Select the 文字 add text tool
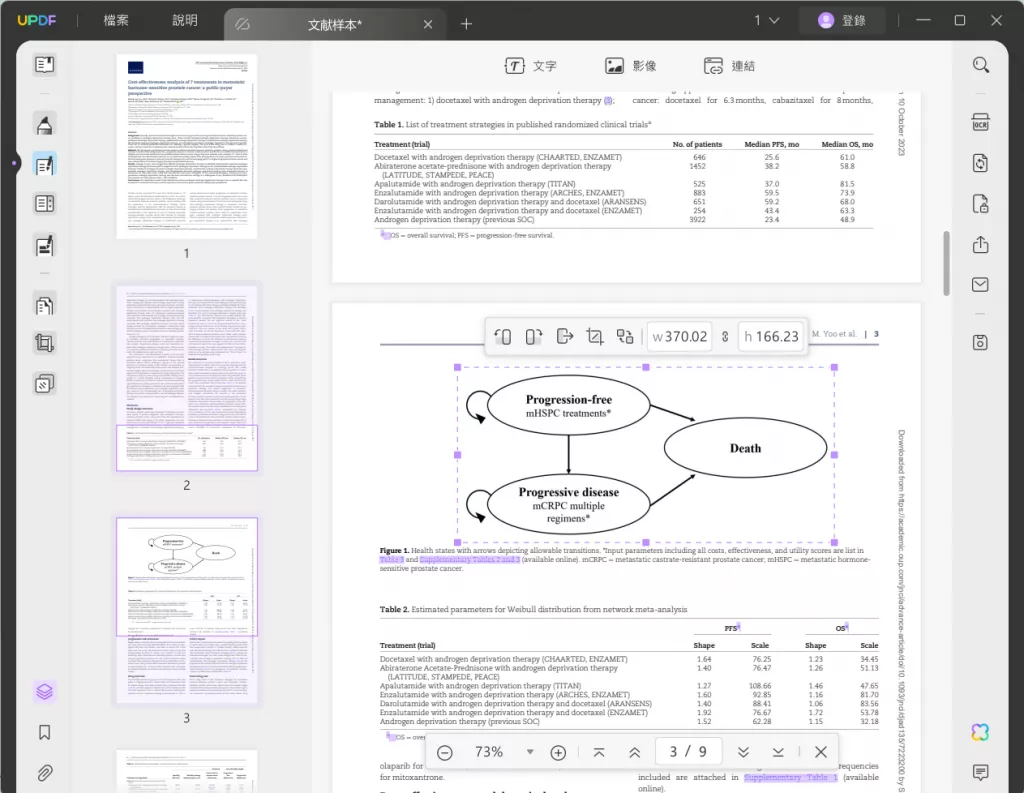The image size is (1024, 793). tap(531, 66)
